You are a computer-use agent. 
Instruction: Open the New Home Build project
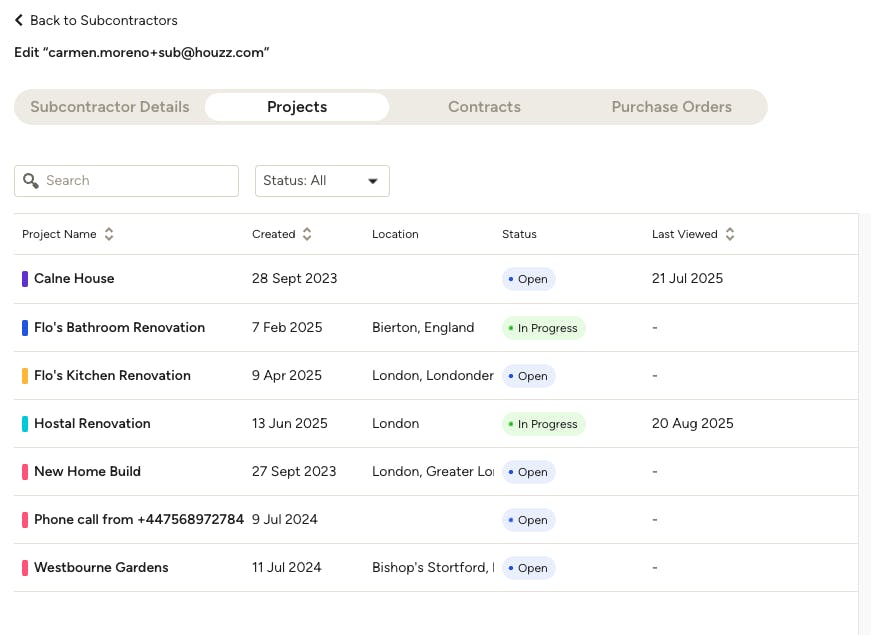[x=87, y=472]
